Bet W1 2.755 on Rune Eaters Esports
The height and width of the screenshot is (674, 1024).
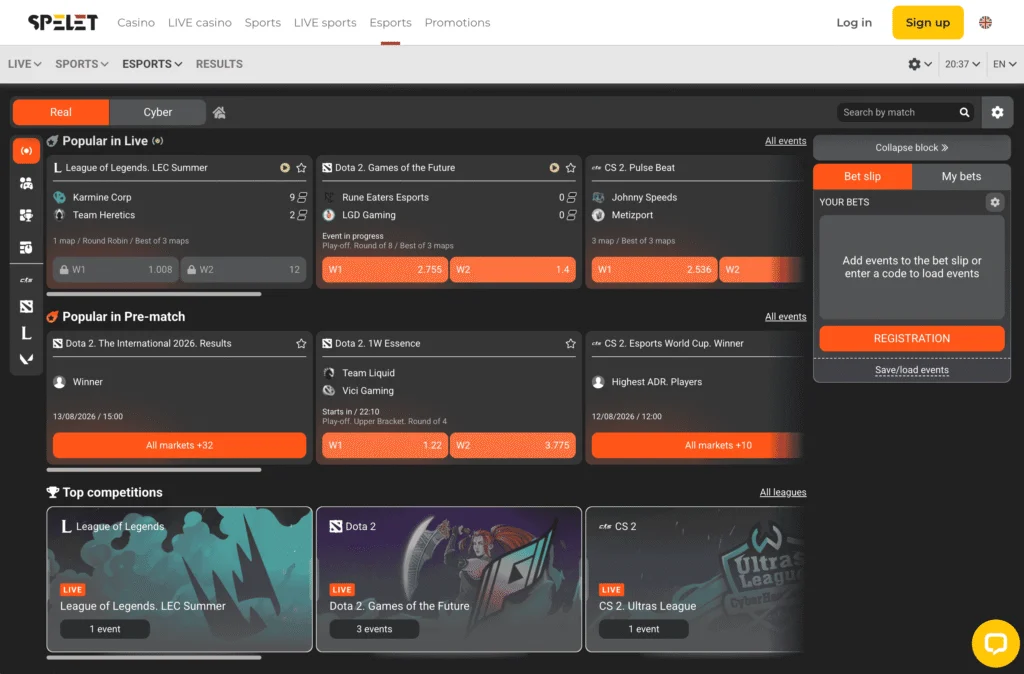pos(385,270)
